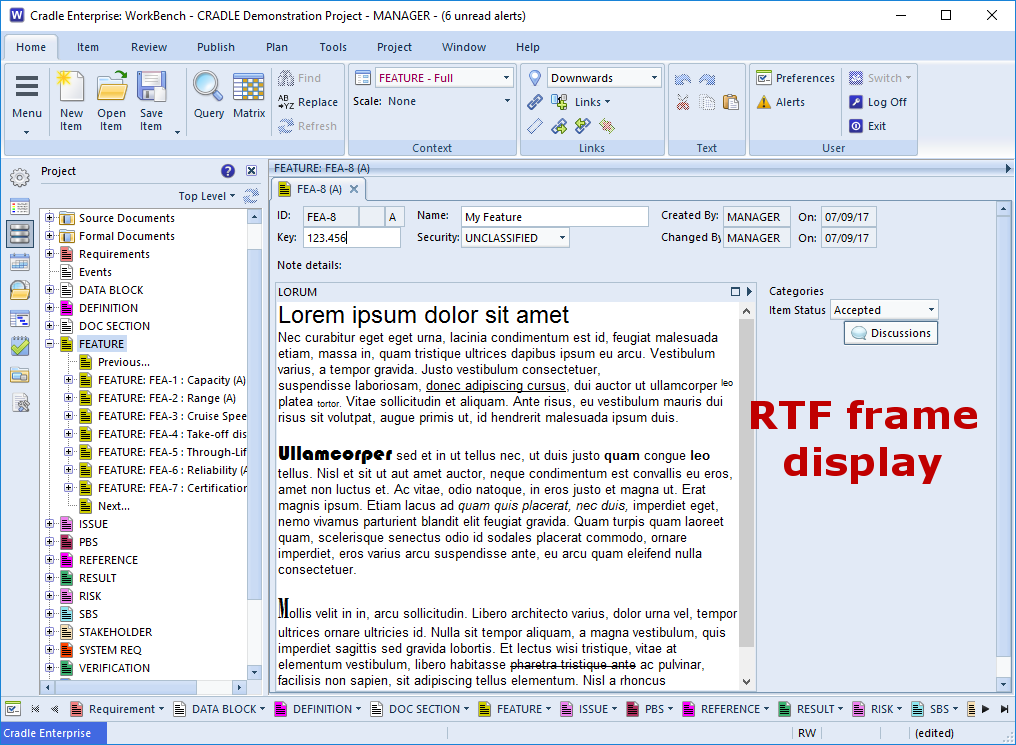Select the STAKEHOLDER tree item
The image size is (1016, 745).
coord(115,632)
